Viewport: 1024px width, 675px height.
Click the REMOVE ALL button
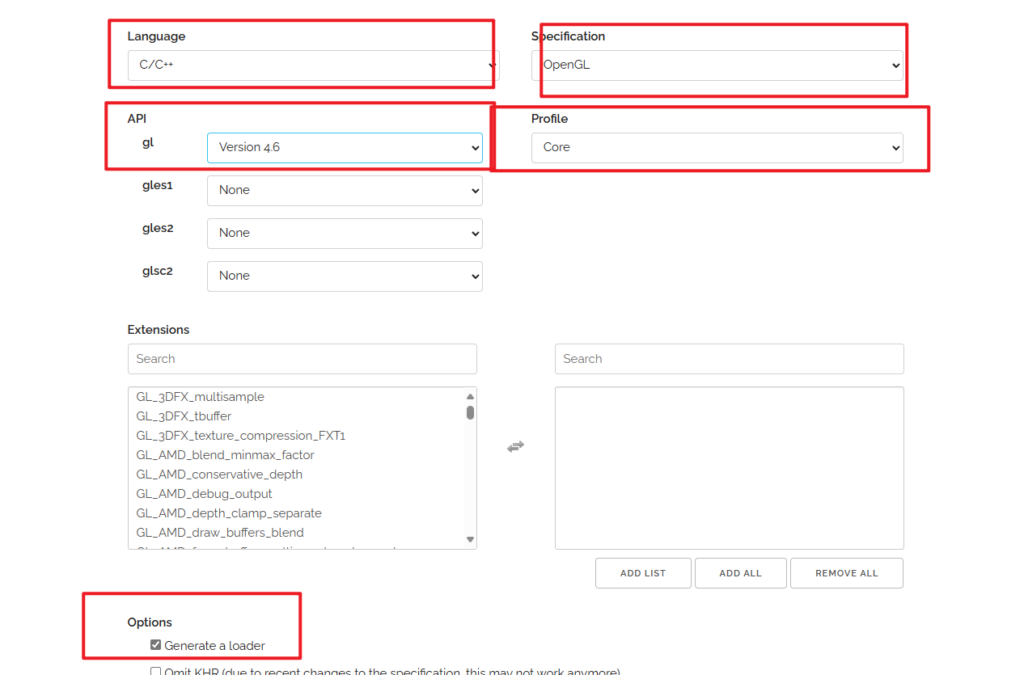tap(846, 572)
